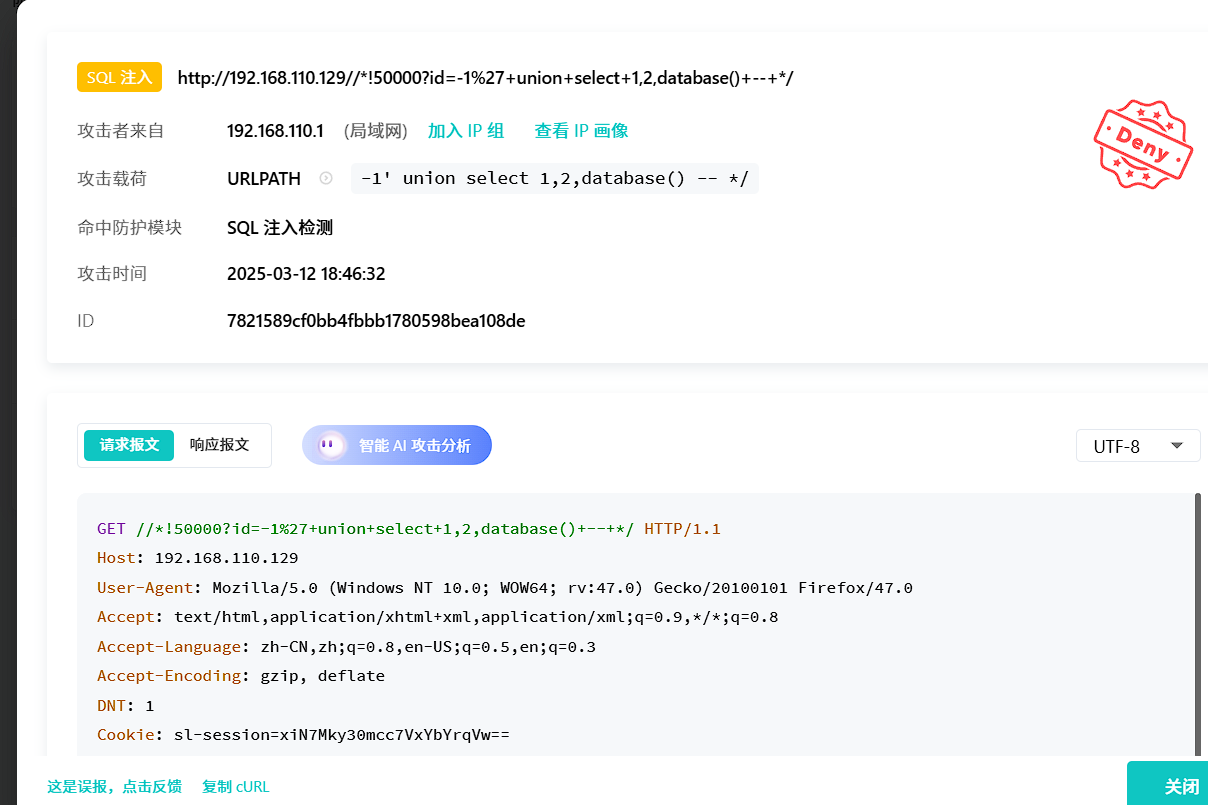Open the 查看 IP 画像 link
1208x805 pixels.
(x=581, y=131)
